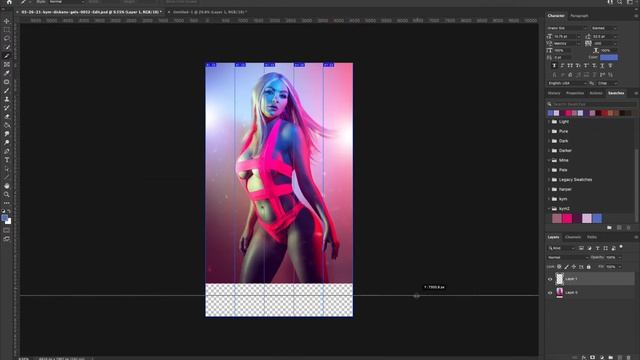
Task: Click the Character text color swatch
Action: (x=609, y=58)
